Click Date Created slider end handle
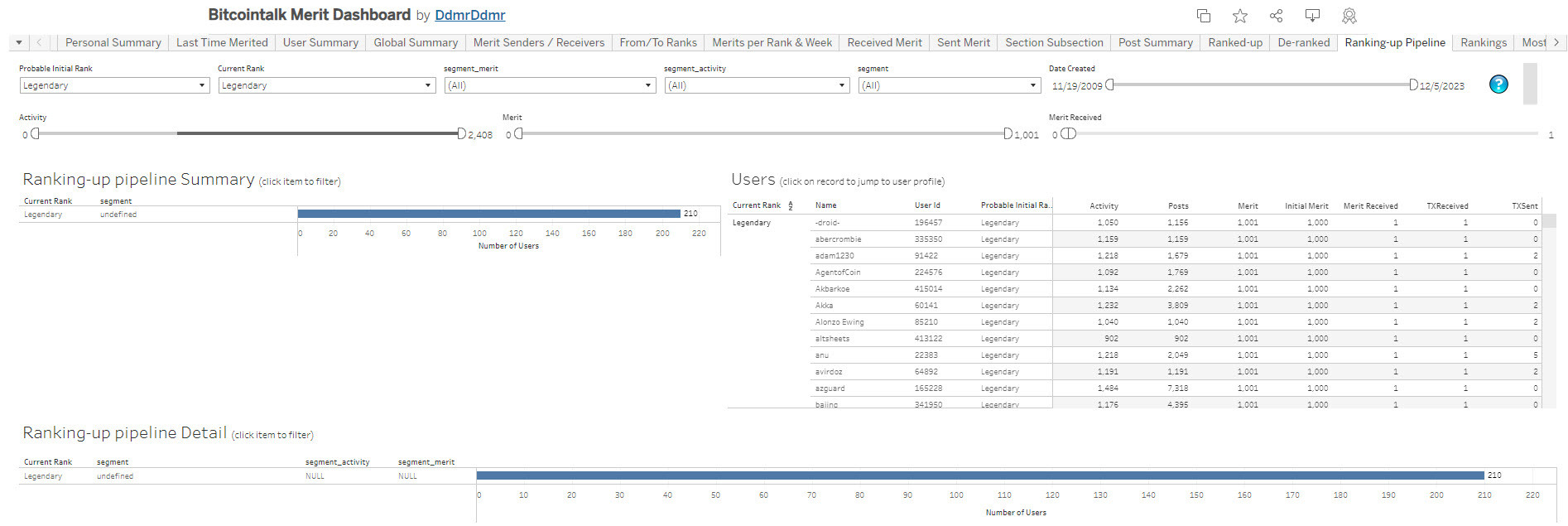Viewport: 1568px width, 526px height. tap(1413, 84)
